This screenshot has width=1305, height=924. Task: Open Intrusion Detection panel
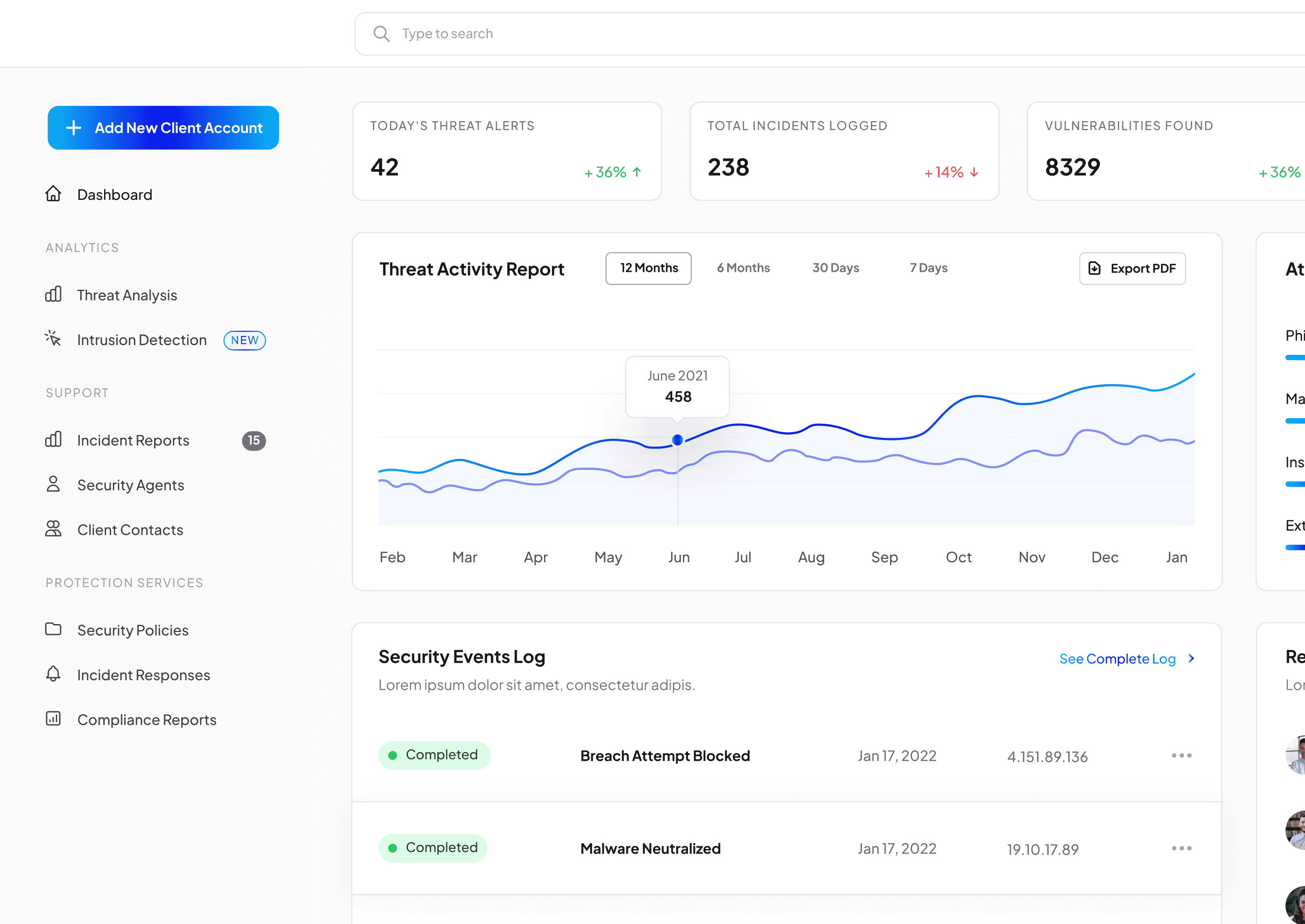pyautogui.click(x=141, y=339)
